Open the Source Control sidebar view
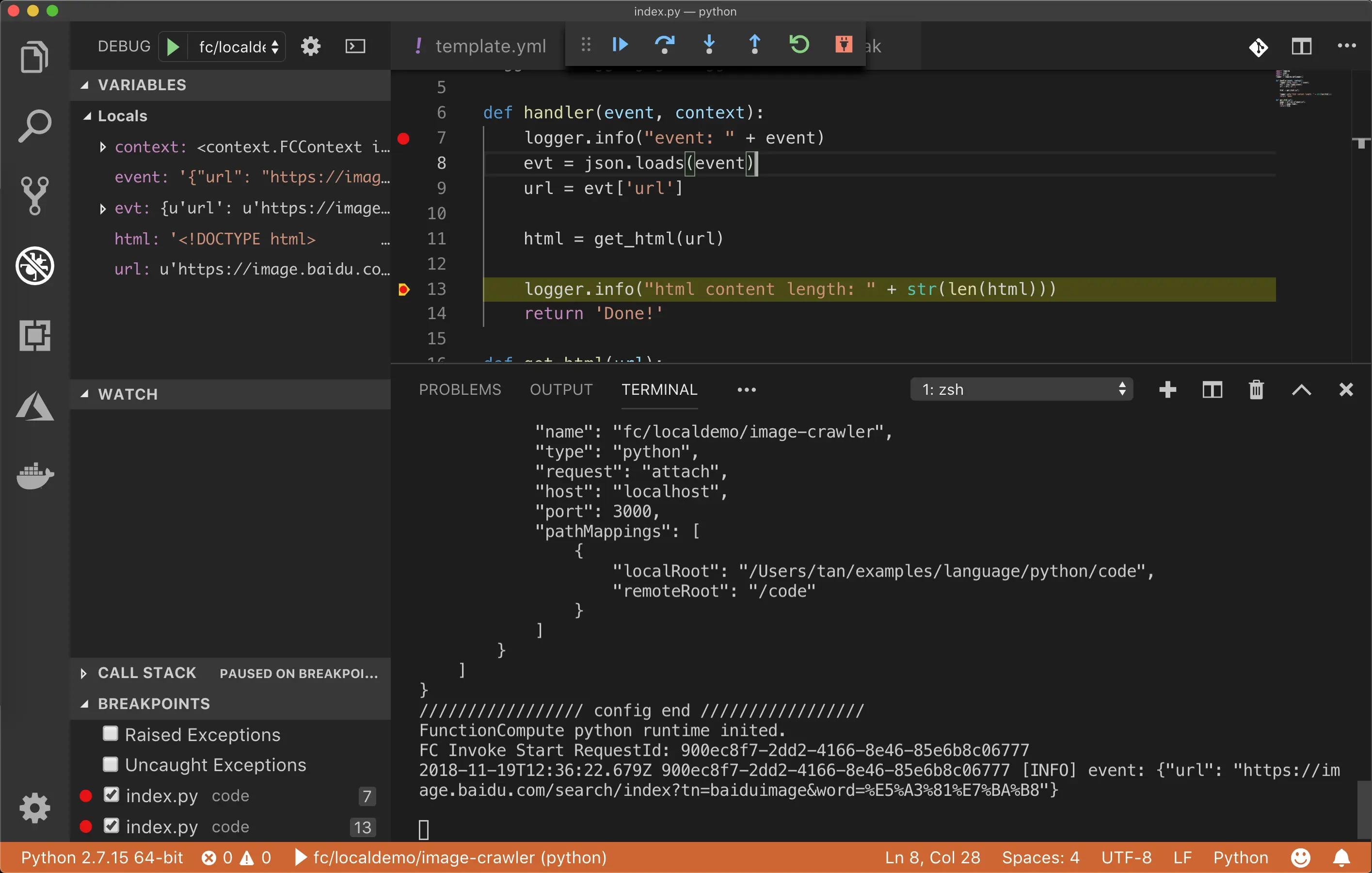This screenshot has width=1372, height=873. pyautogui.click(x=35, y=195)
